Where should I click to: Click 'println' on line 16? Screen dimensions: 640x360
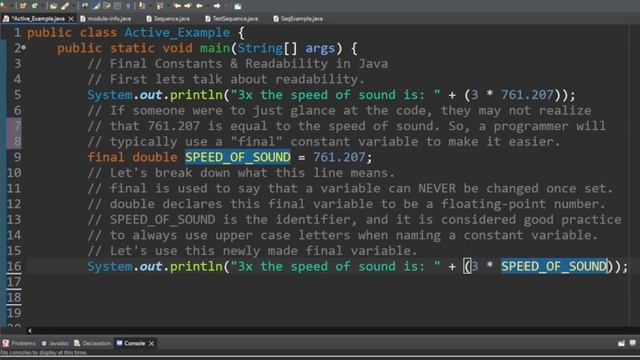(196, 267)
